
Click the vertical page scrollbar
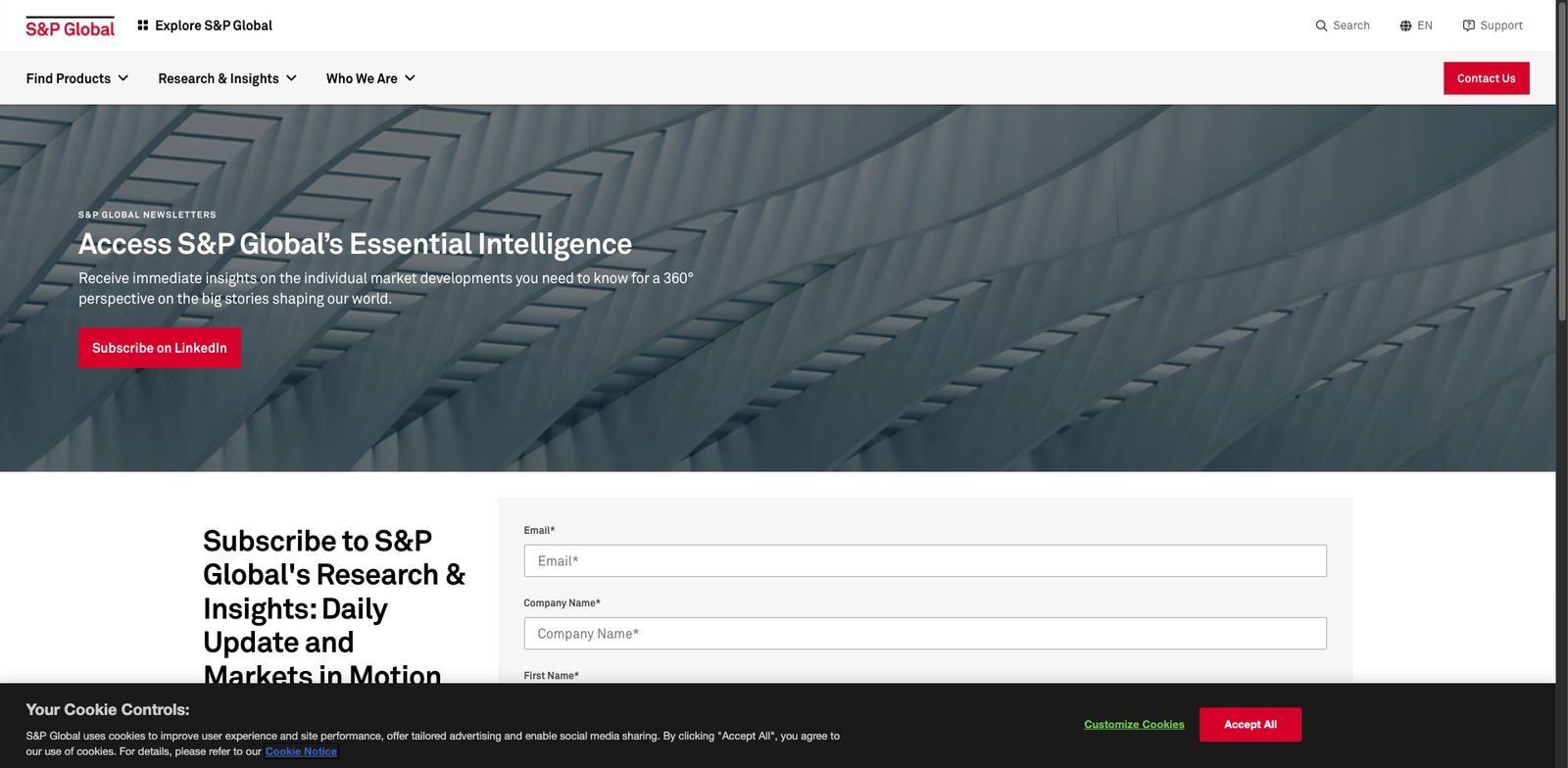1561,196
